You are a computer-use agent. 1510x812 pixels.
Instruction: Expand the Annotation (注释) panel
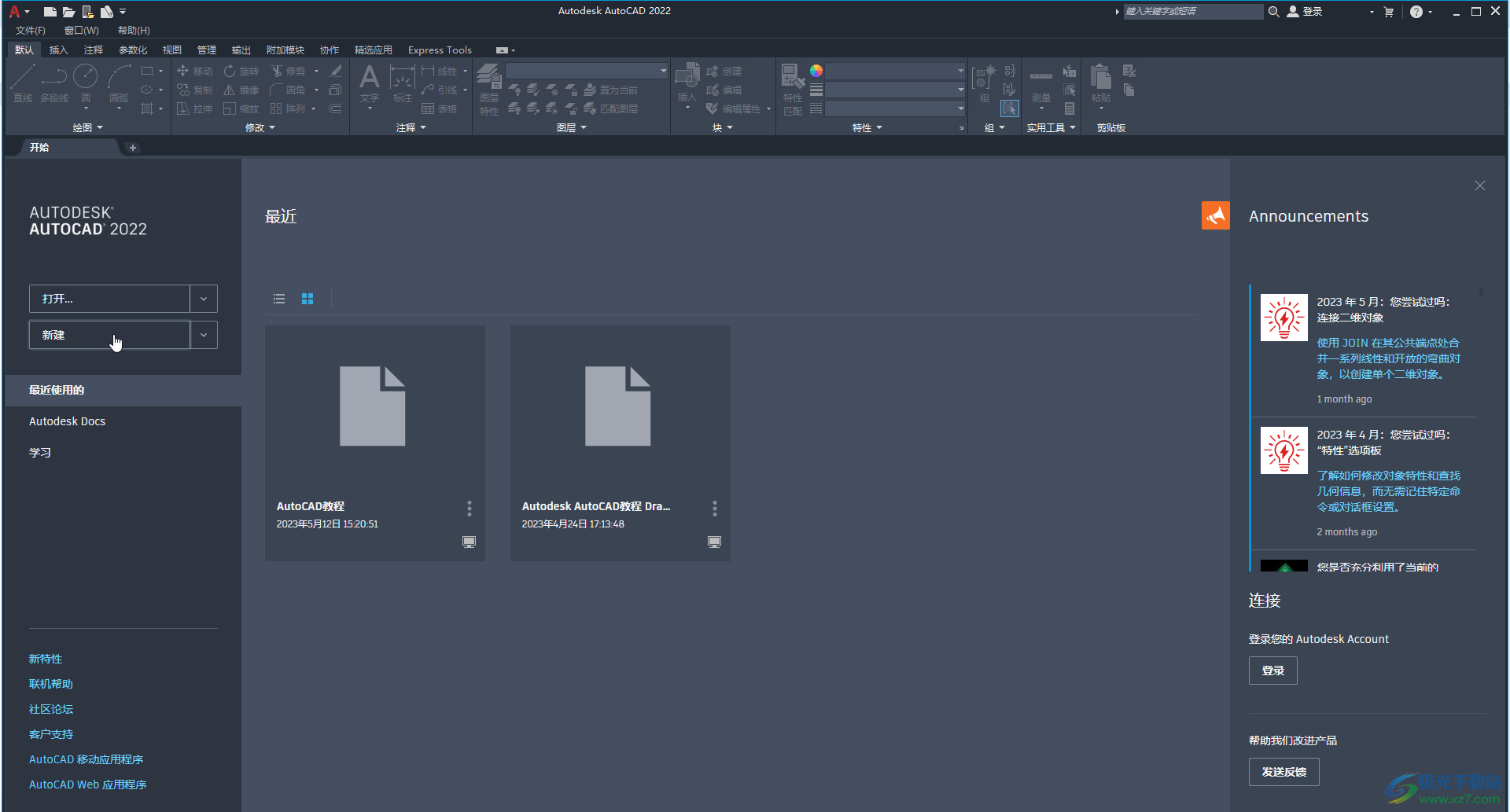pyautogui.click(x=411, y=127)
